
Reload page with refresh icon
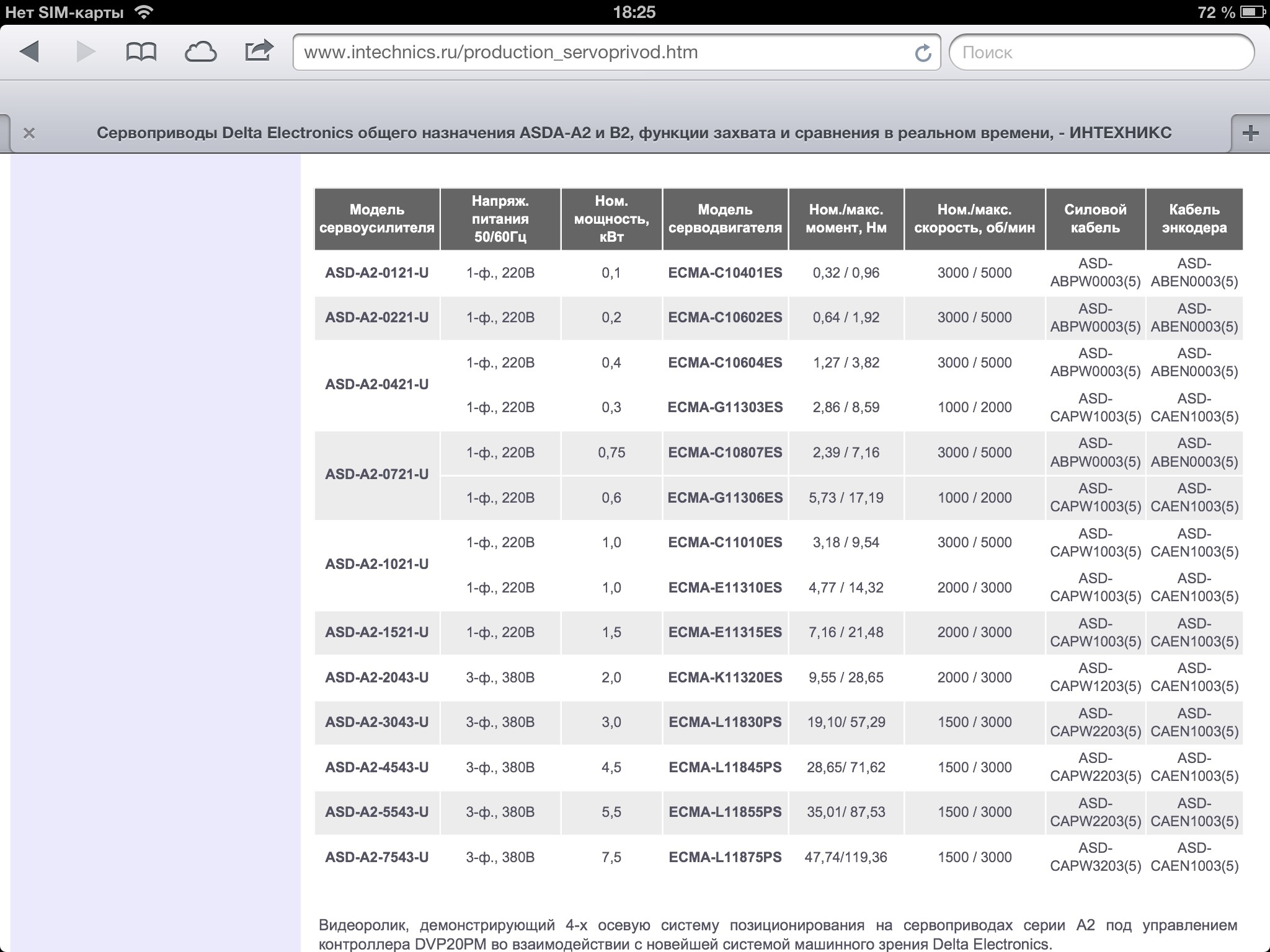click(923, 53)
